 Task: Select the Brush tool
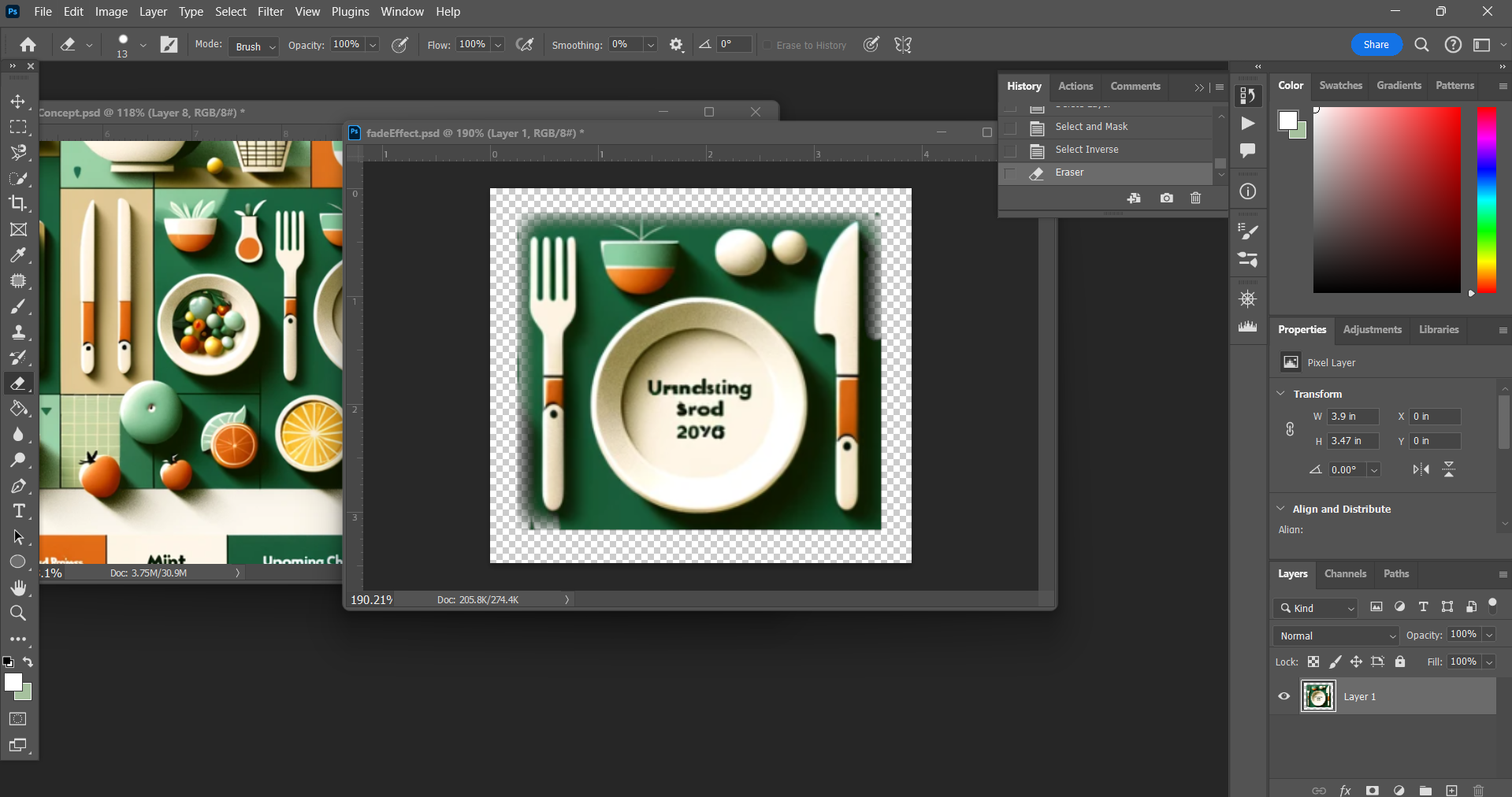[18, 306]
